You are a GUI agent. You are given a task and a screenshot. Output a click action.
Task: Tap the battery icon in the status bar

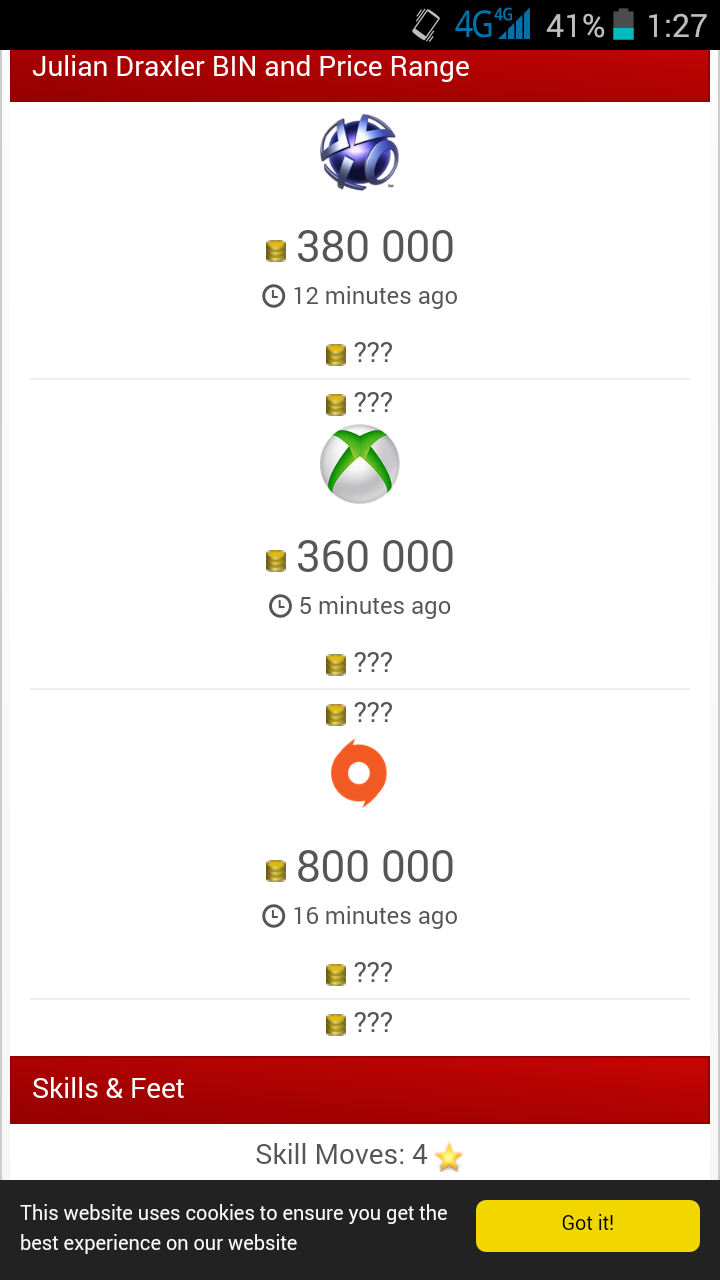pos(624,24)
